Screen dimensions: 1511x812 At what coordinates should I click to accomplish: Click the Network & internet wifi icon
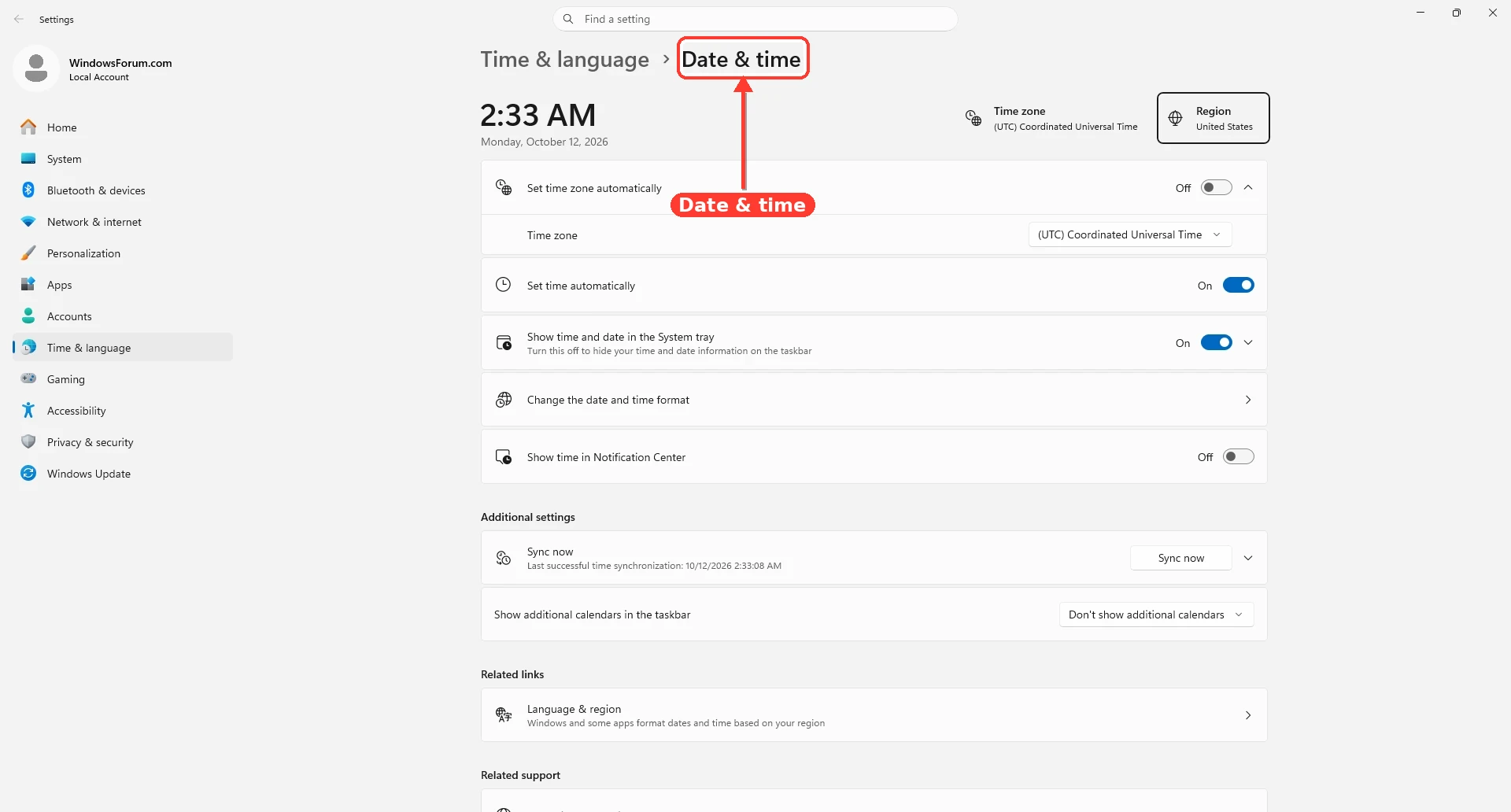(28, 222)
